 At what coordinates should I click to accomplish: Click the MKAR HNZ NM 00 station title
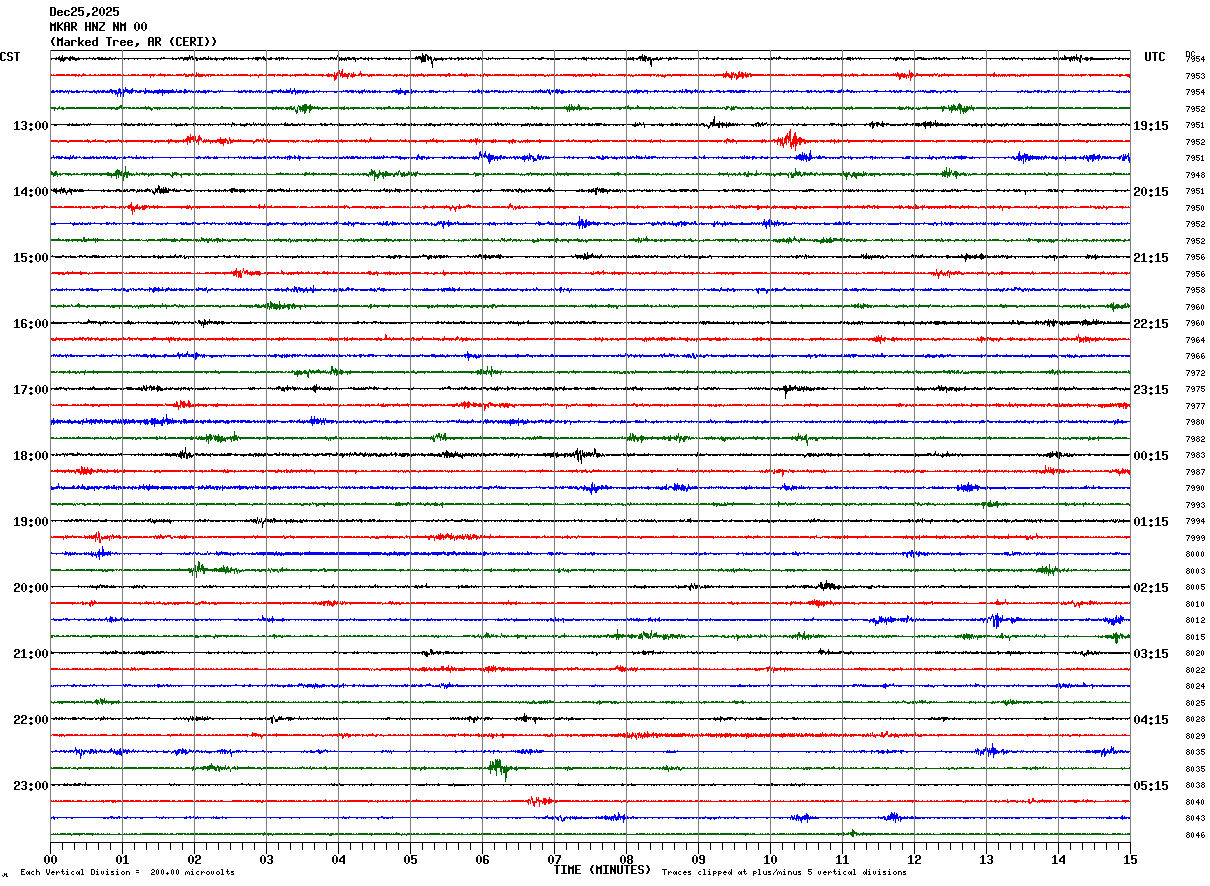click(98, 27)
